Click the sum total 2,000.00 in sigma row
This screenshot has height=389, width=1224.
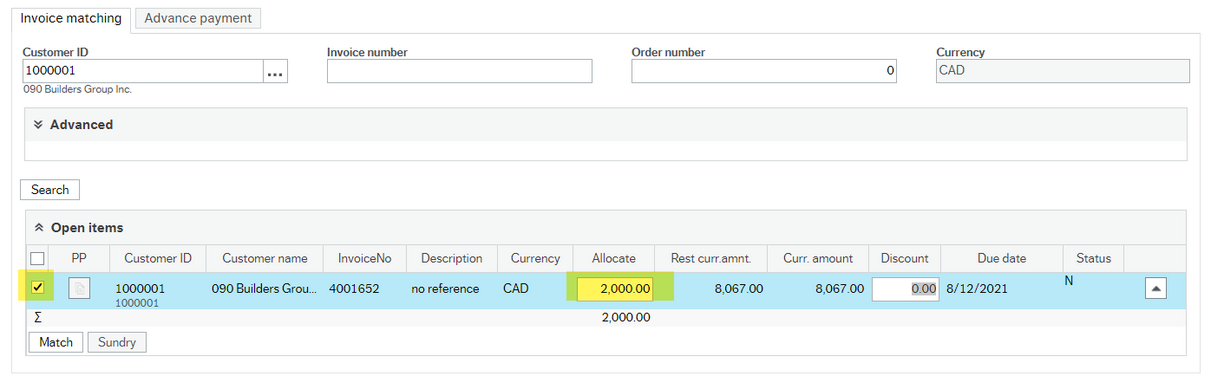(x=625, y=317)
